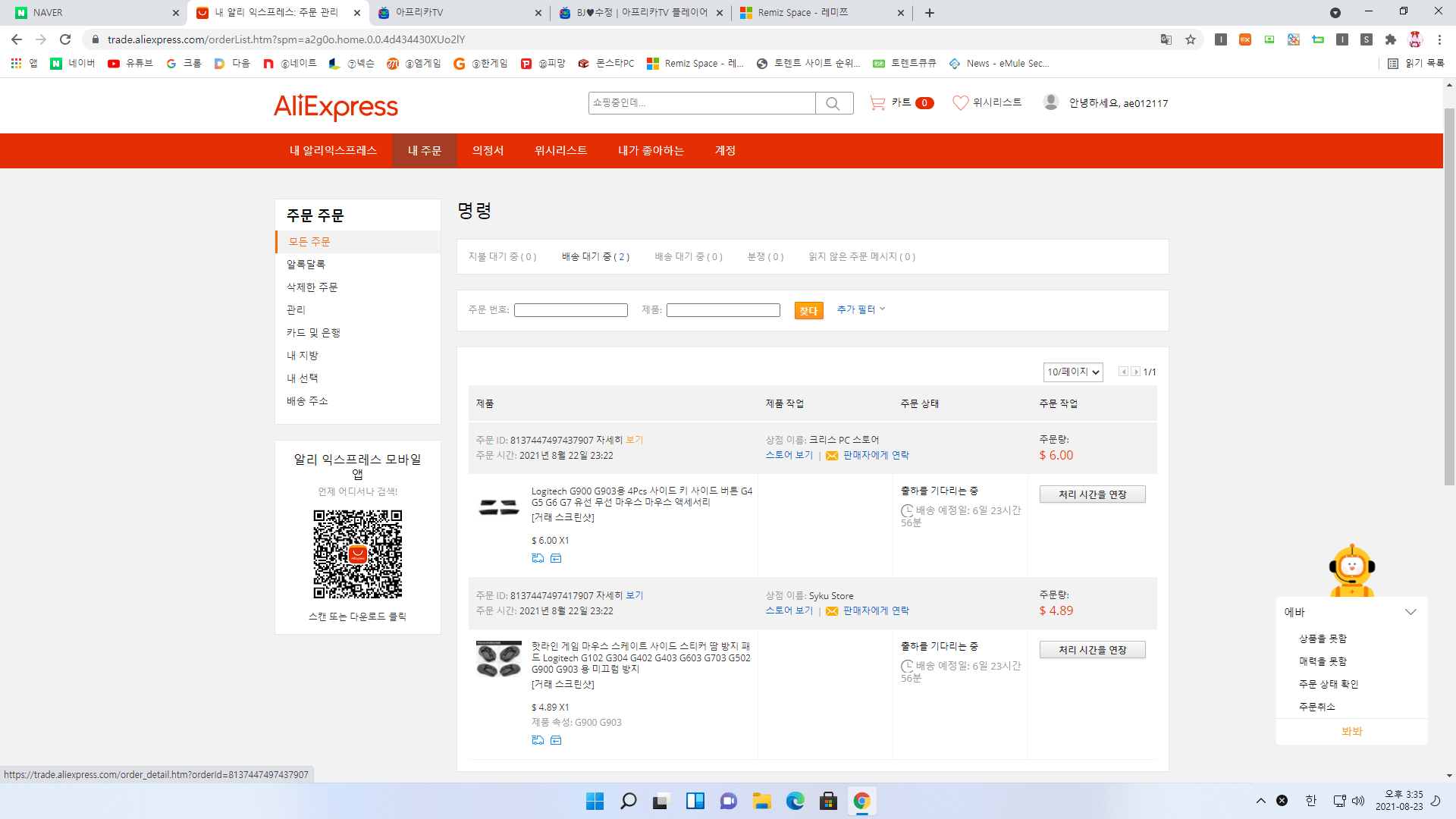Open the Chrome extensions puzzle icon
The image size is (1456, 819).
1391,39
